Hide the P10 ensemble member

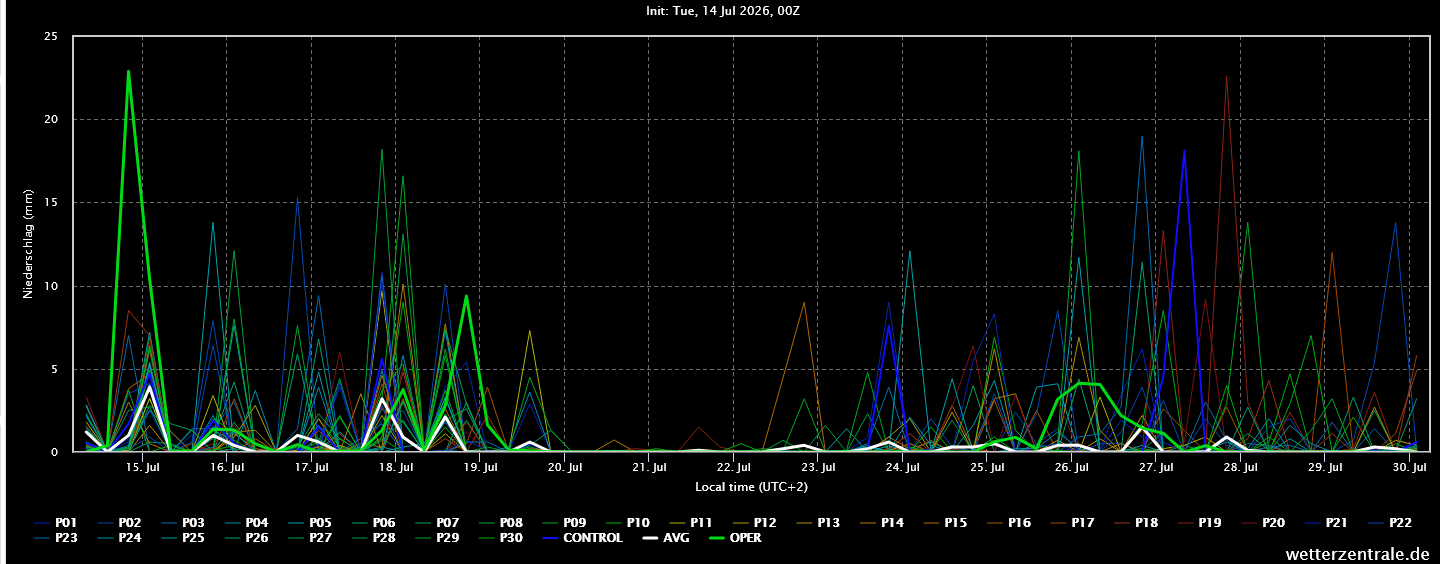tap(628, 522)
